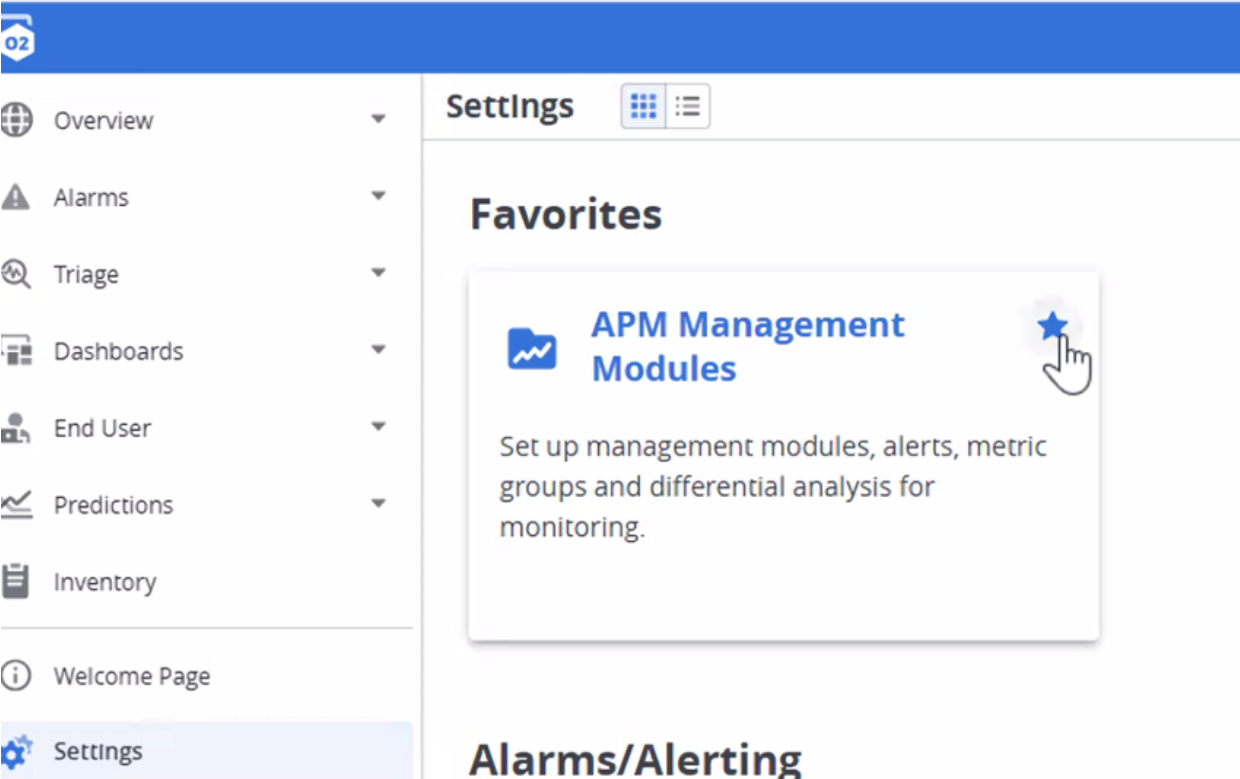This screenshot has width=1240, height=779.
Task: Click the Inventory clipboard icon
Action: pyautogui.click(x=15, y=581)
